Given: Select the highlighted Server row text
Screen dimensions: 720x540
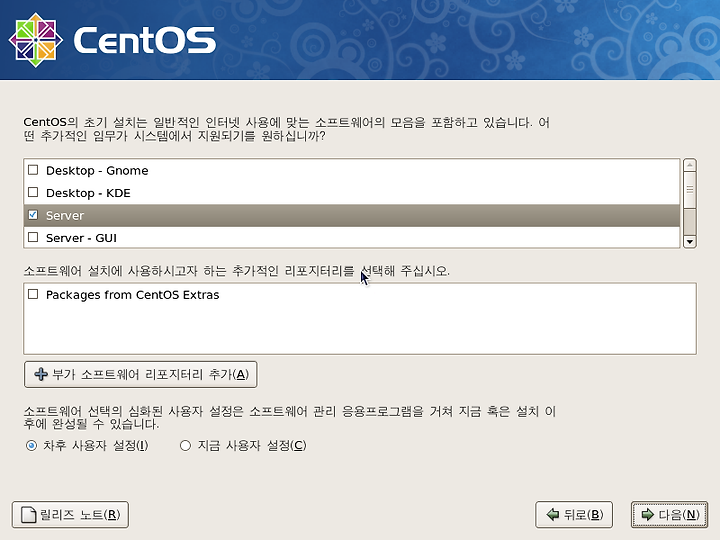Looking at the screenshot, I should click(65, 215).
